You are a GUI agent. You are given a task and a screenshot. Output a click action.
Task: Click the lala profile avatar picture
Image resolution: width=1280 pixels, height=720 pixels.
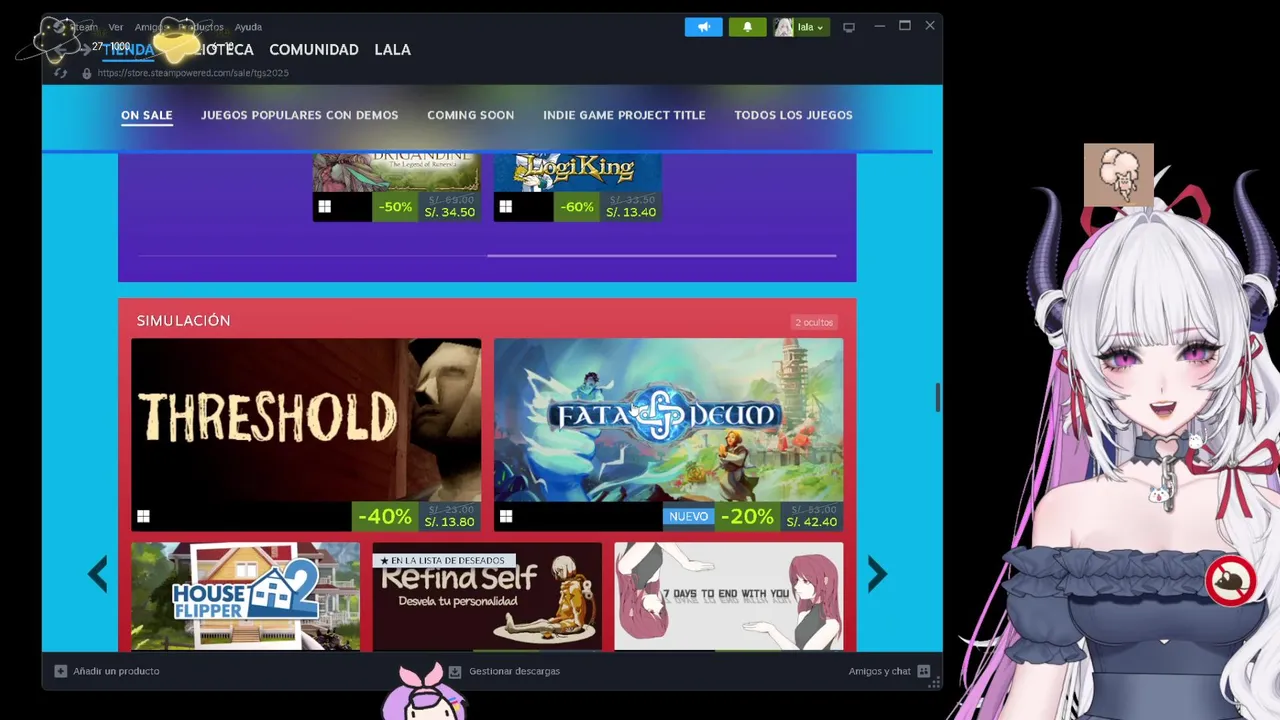pyautogui.click(x=783, y=27)
